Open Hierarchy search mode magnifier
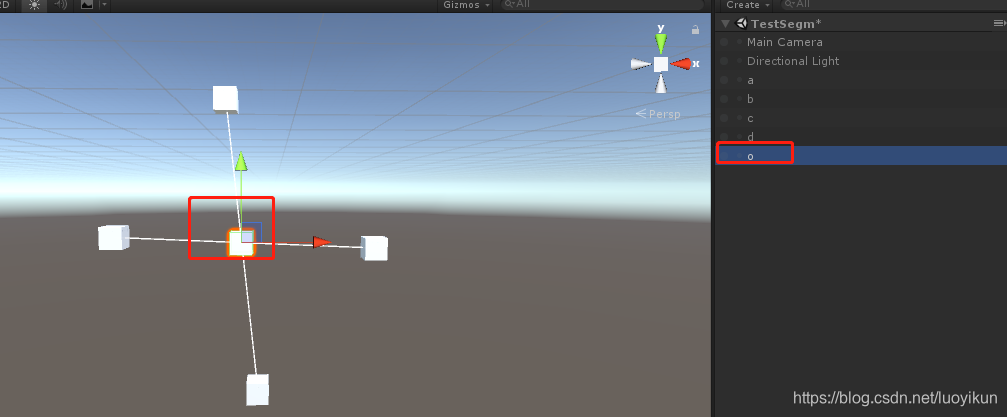The image size is (1007, 417). click(790, 4)
